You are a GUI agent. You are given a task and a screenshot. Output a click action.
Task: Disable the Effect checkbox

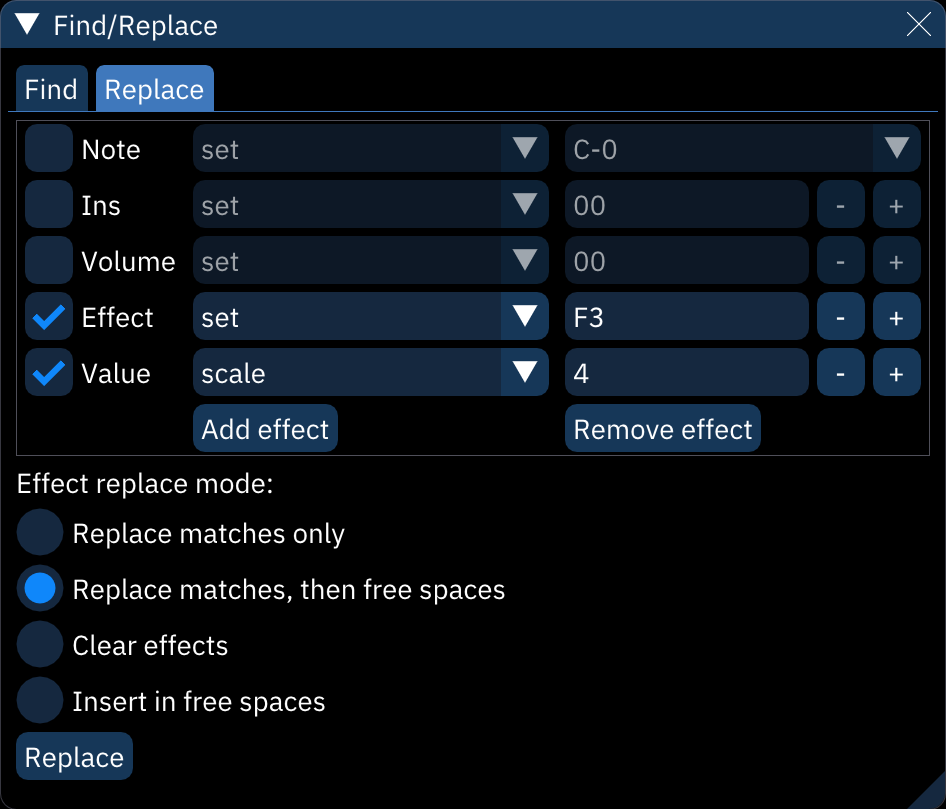tap(48, 316)
